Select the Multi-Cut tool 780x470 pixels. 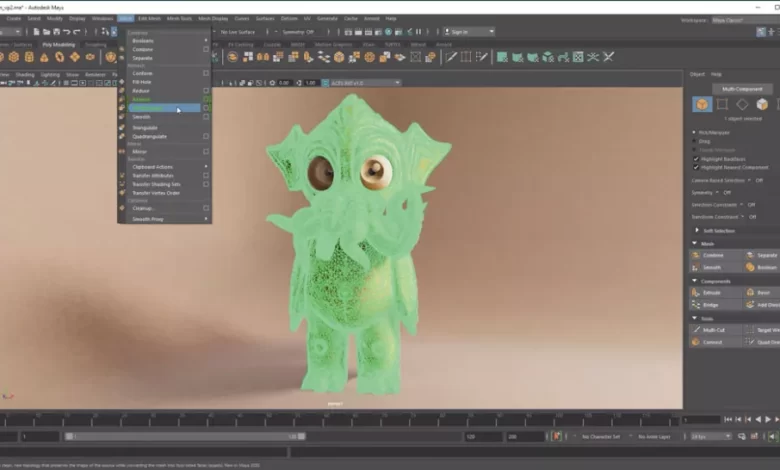pos(698,329)
